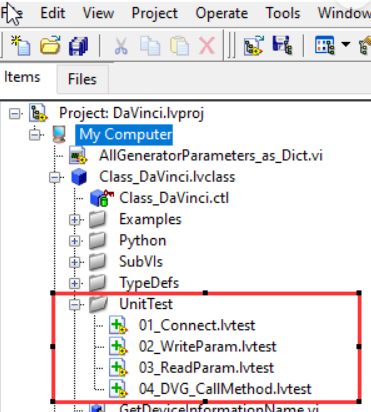Open the Operate menu
Screen dimensions: 371x412
(x=221, y=13)
